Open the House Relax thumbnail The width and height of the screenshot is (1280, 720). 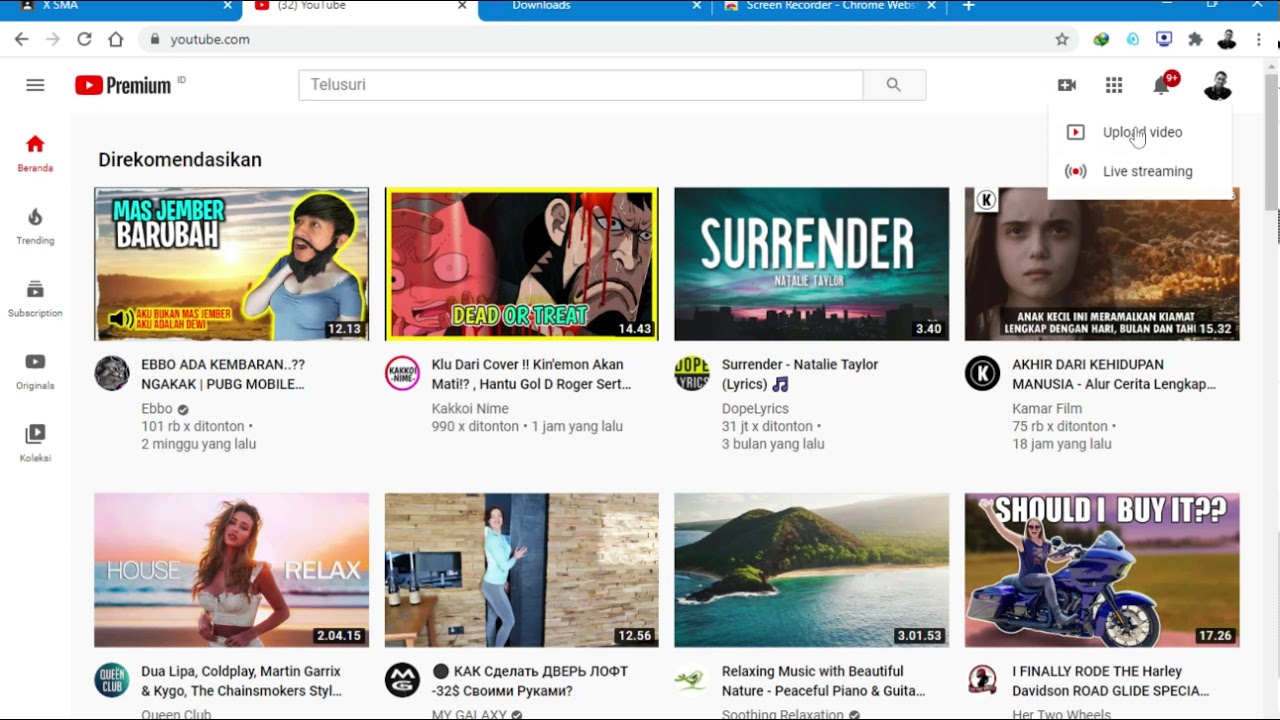[x=231, y=570]
